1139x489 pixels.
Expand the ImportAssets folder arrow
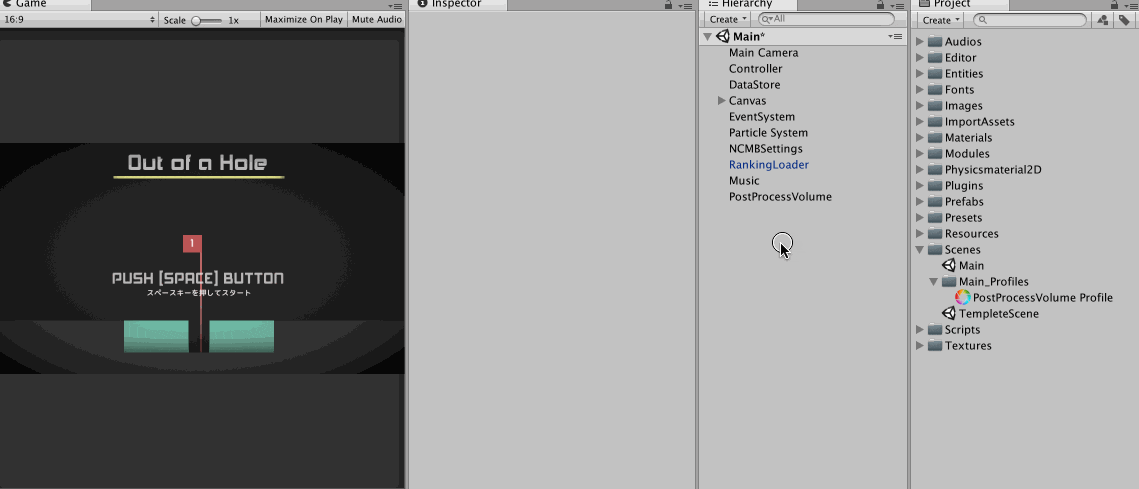point(920,121)
